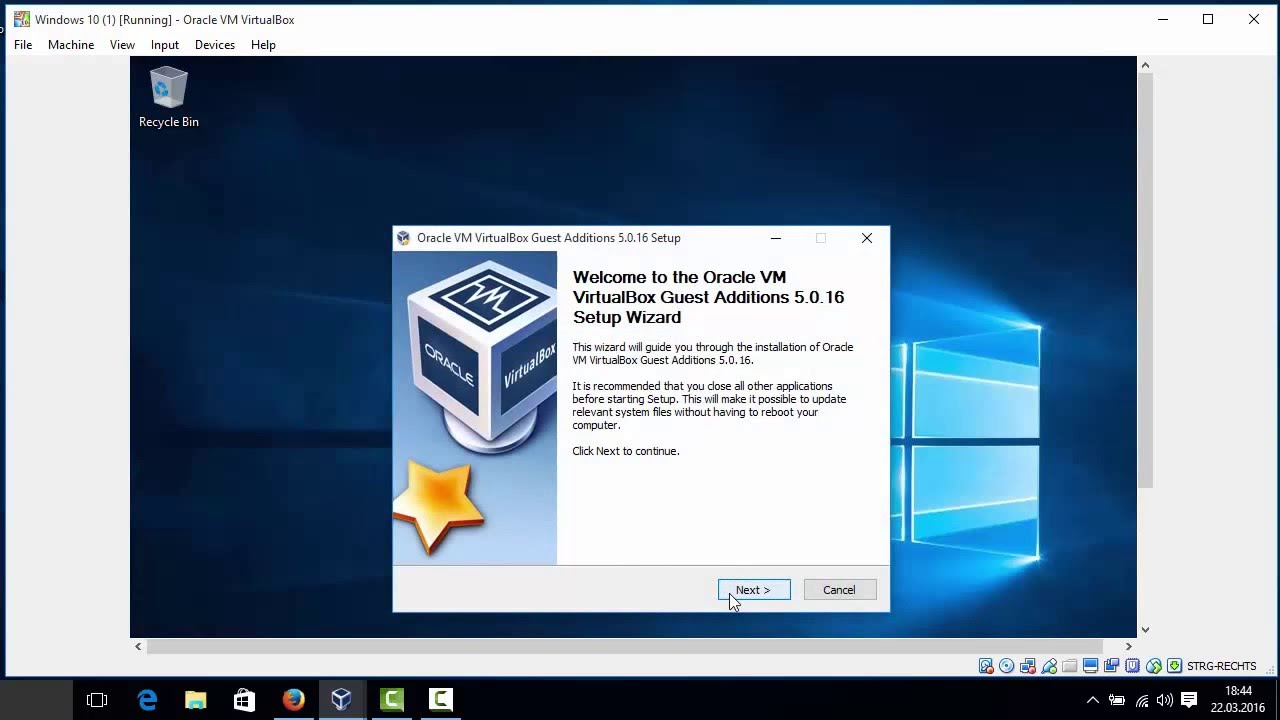
Task: Click the display settings status icon
Action: coord(1091,666)
